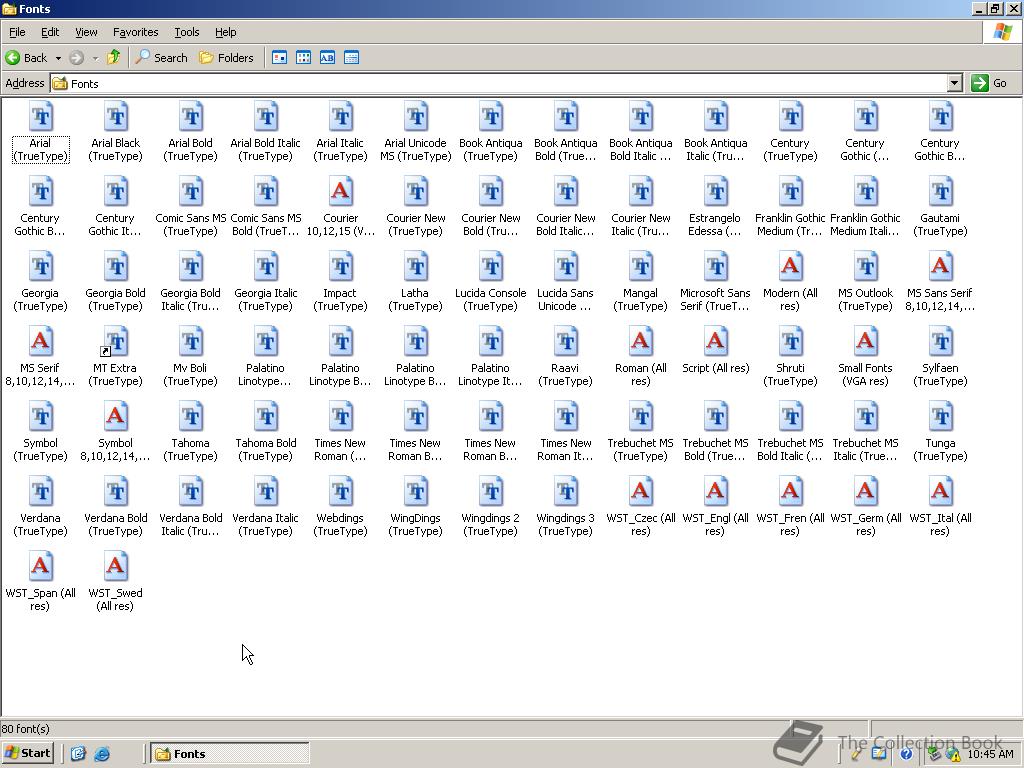This screenshot has height=768, width=1024.
Task: Select Book Antiqua (TrueType) font
Action: click(490, 133)
